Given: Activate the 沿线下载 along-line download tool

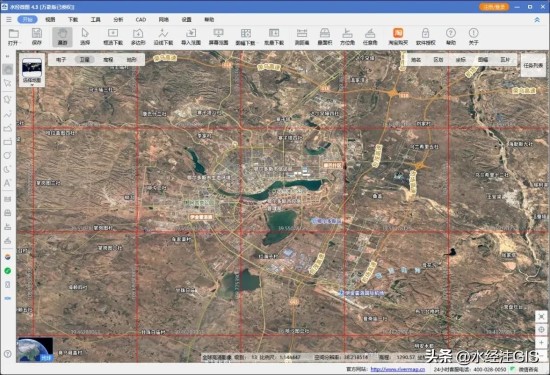Looking at the screenshot, I should click(x=163, y=37).
